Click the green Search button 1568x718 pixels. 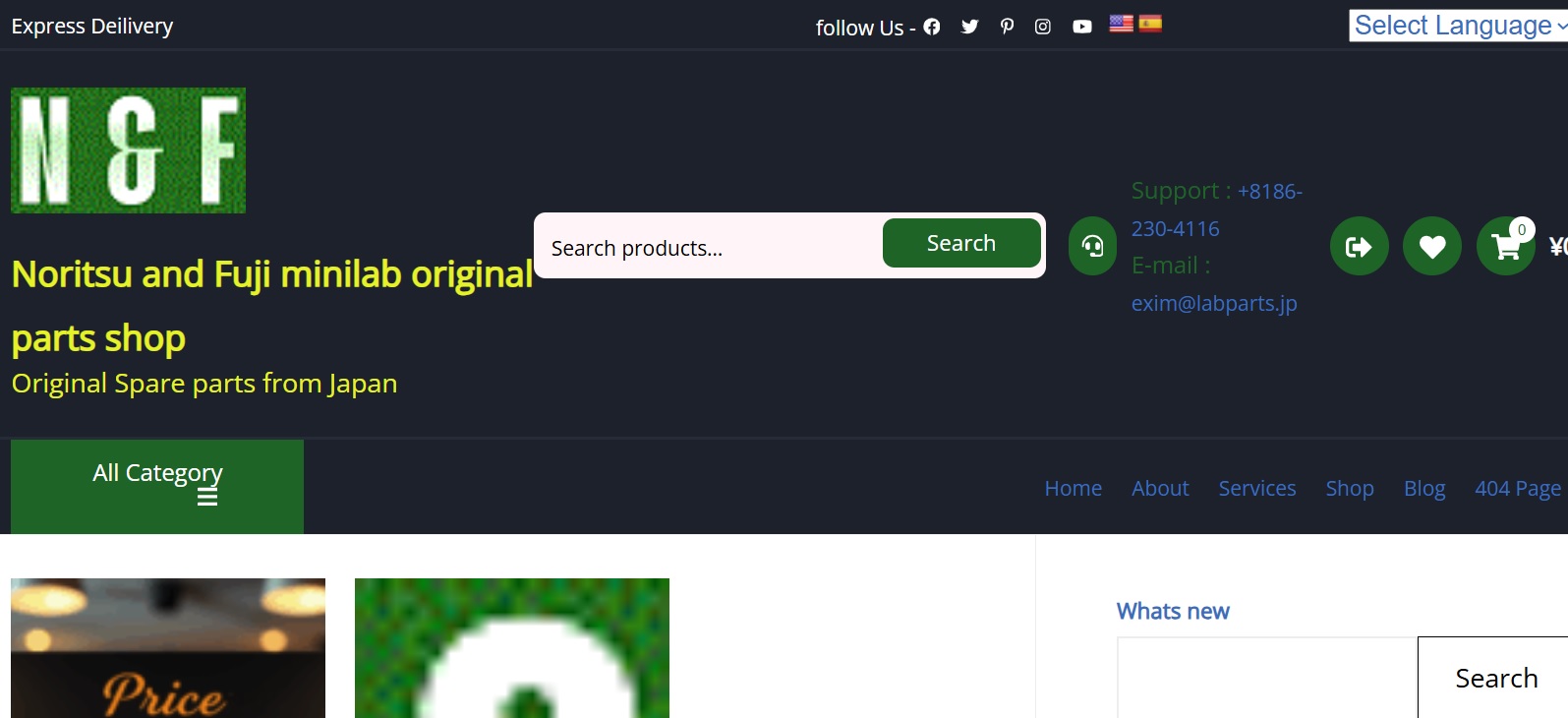coord(961,243)
